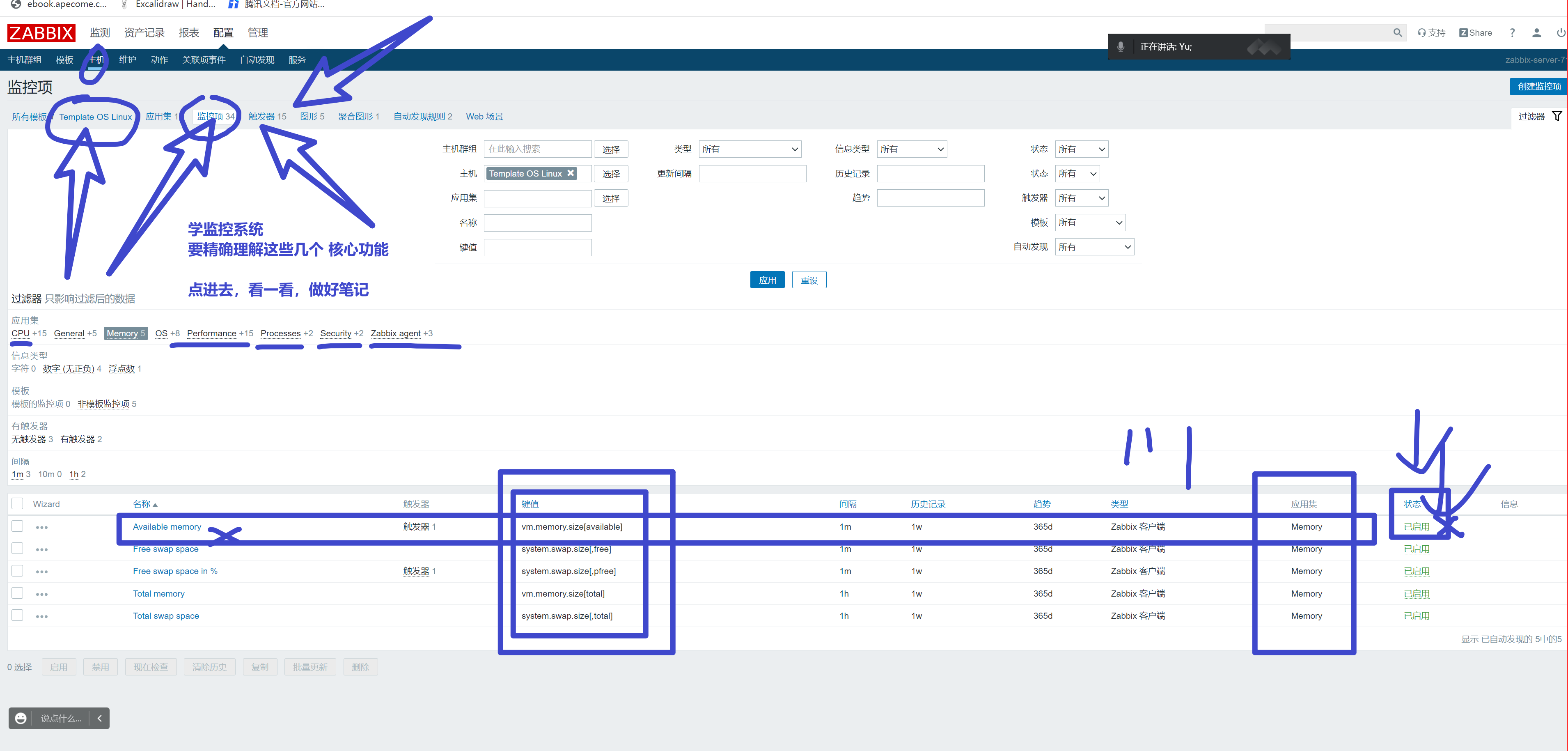Click the 主机群组 search input
This screenshot has height=751, width=1568.
537,149
